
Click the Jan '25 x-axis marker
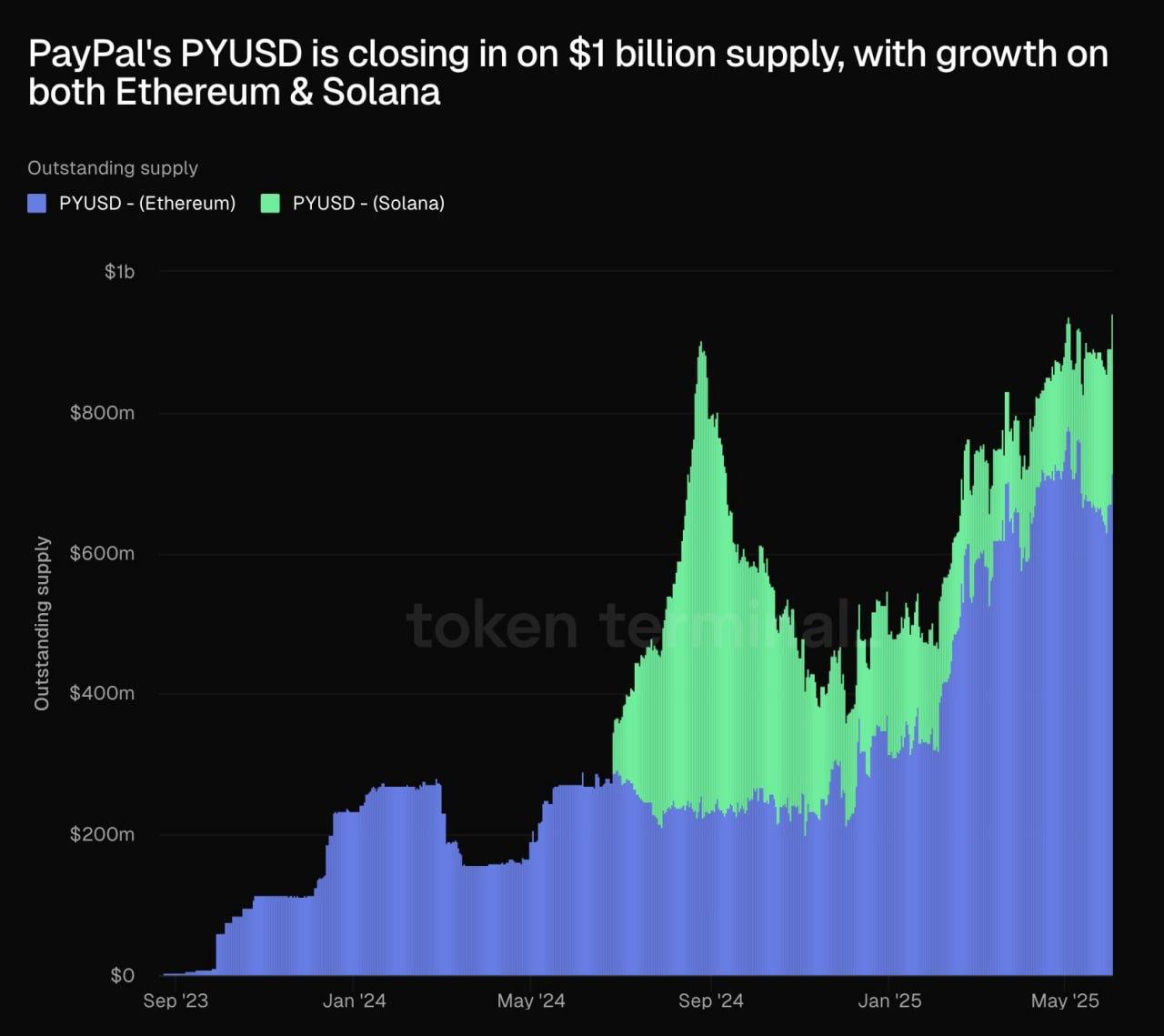point(889,1001)
